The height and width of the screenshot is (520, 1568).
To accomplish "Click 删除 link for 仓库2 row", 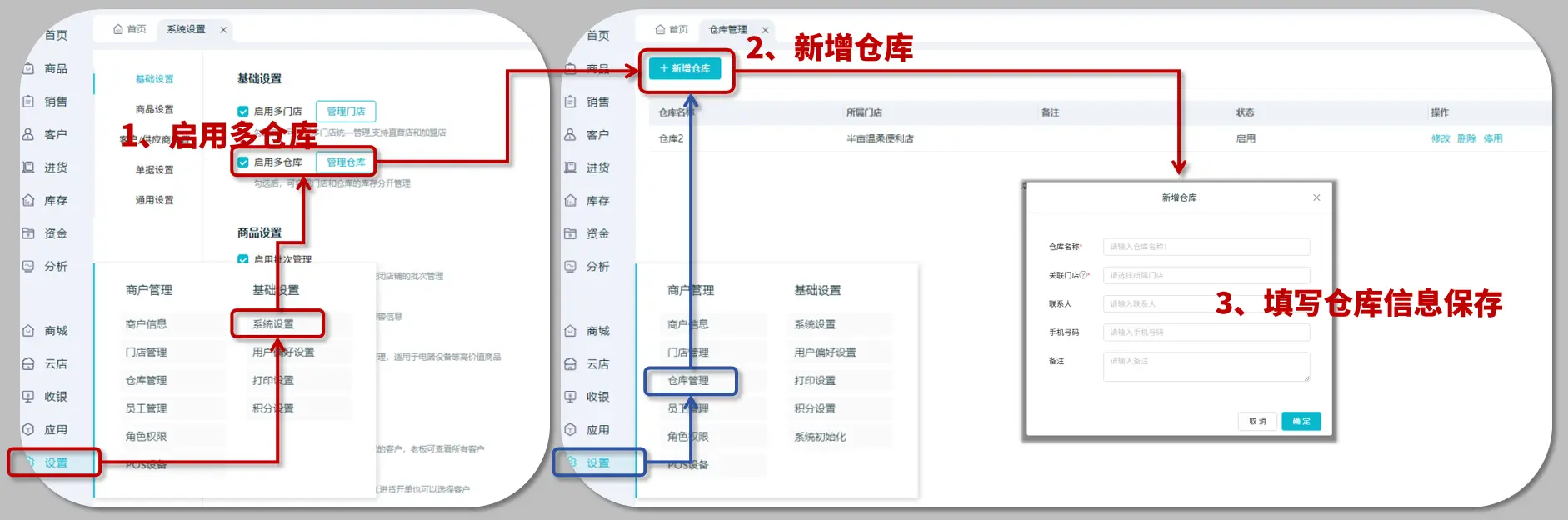I will [x=1466, y=139].
